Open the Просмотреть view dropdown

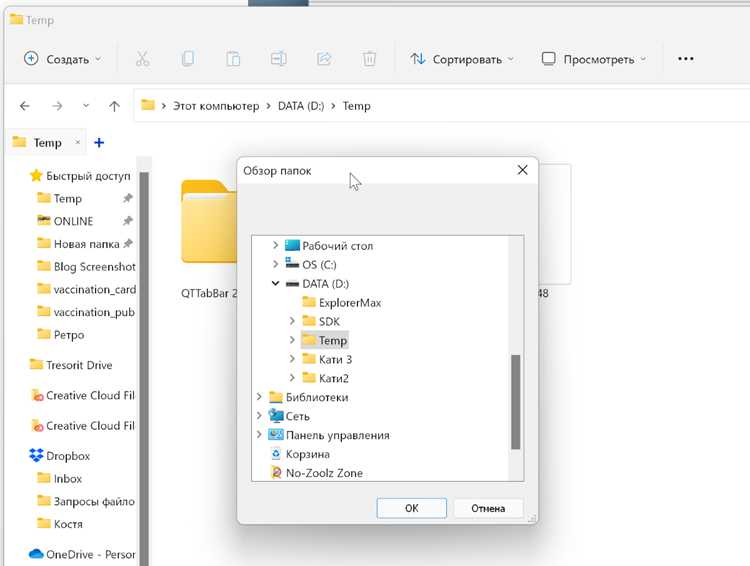point(594,59)
